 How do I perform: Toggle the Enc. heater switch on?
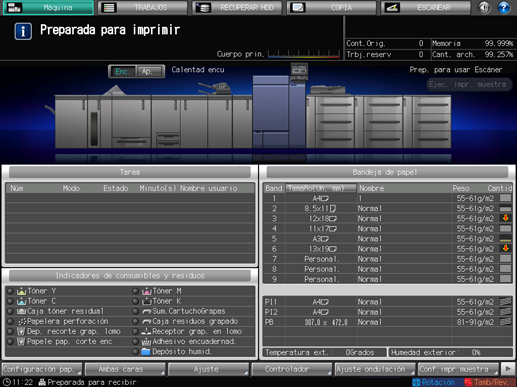point(122,71)
